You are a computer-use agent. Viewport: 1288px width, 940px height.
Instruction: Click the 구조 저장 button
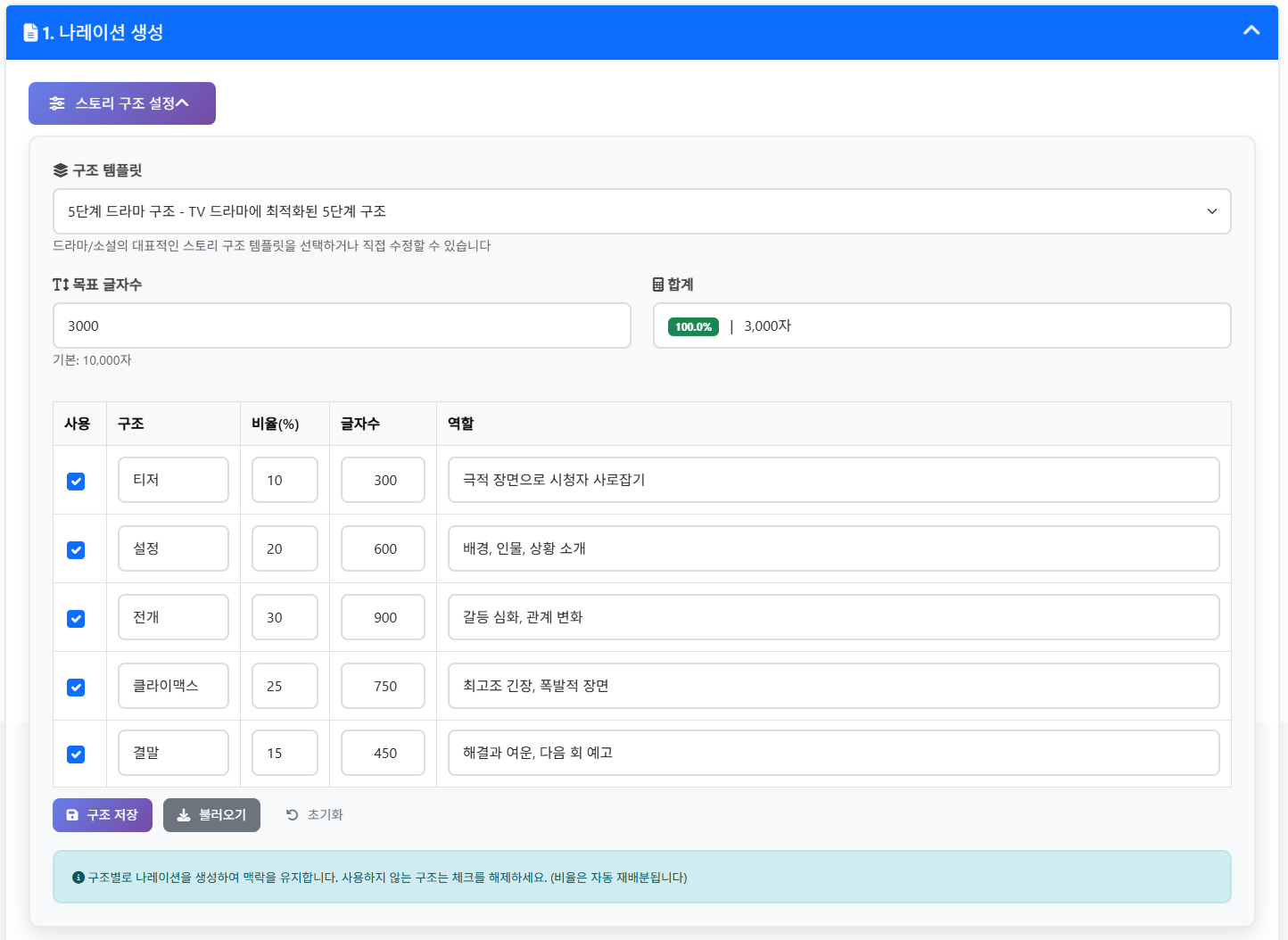coord(103,815)
